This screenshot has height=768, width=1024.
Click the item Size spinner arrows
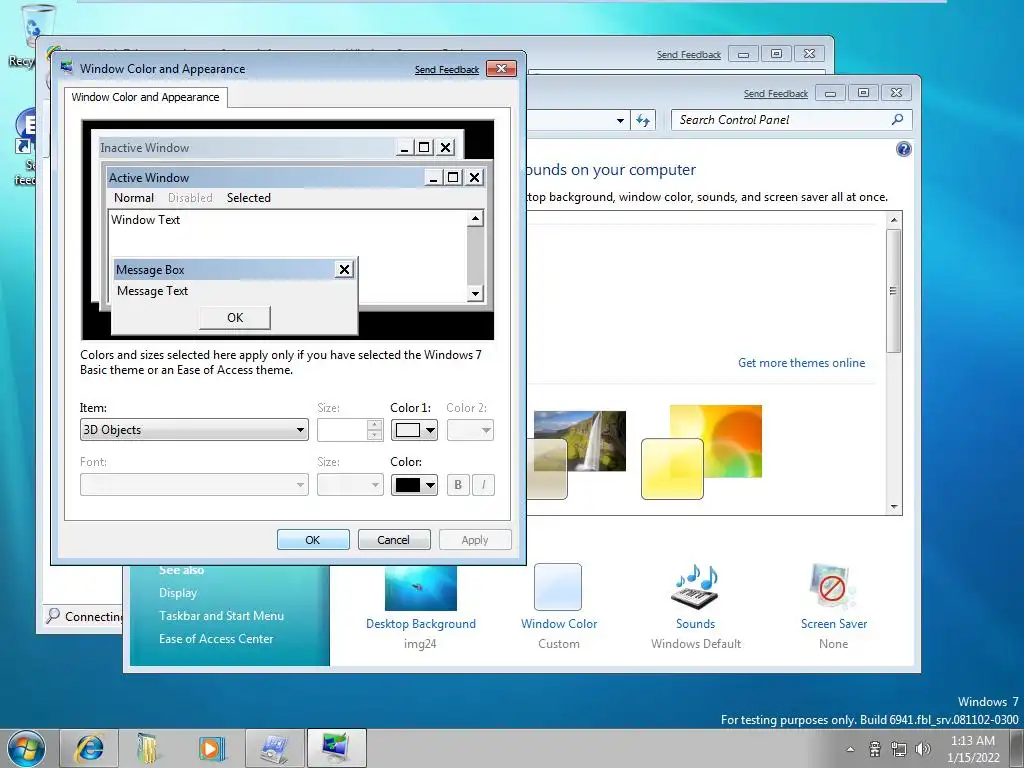(x=374, y=430)
